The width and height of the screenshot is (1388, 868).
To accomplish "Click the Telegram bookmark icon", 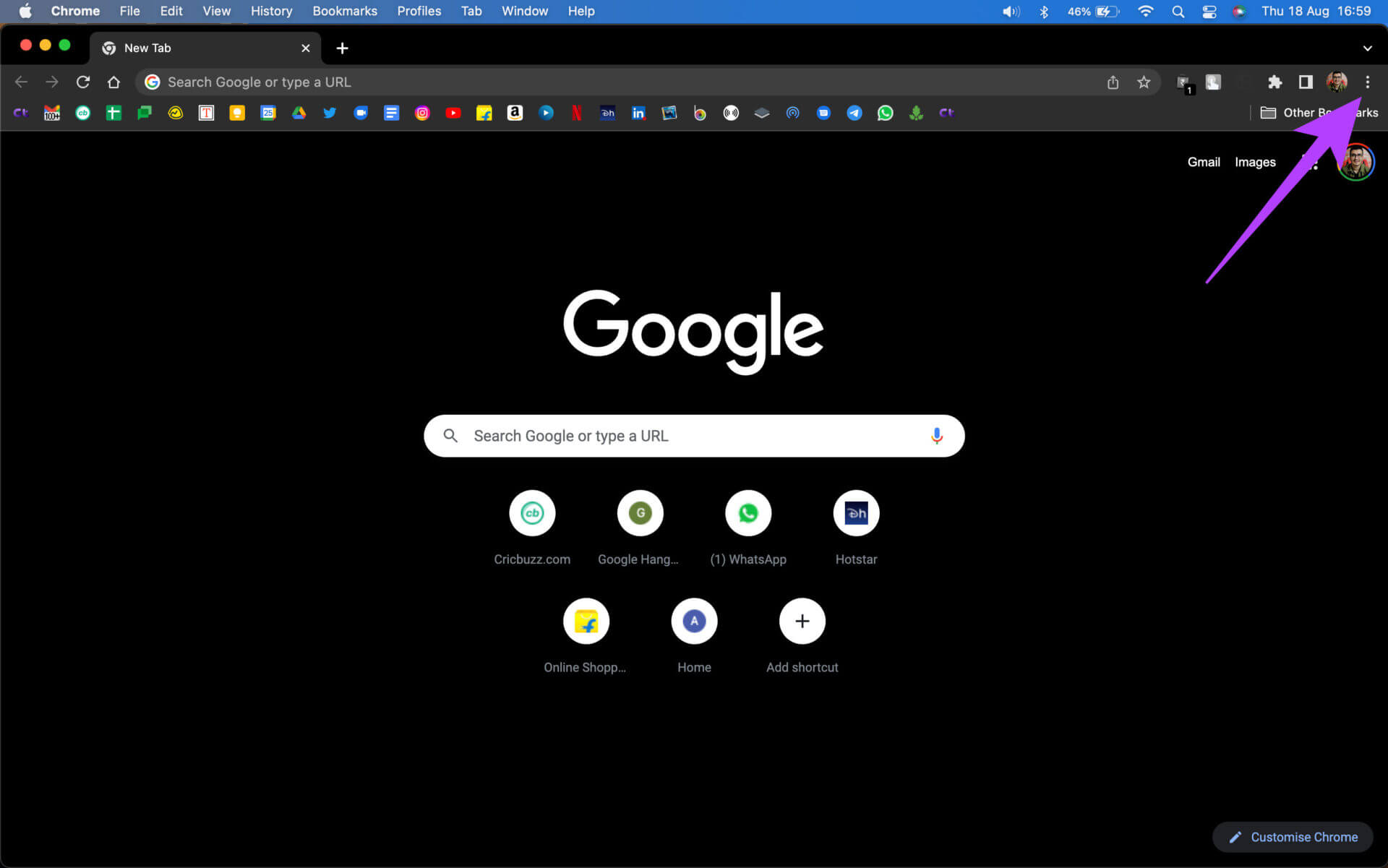I will coord(854,112).
